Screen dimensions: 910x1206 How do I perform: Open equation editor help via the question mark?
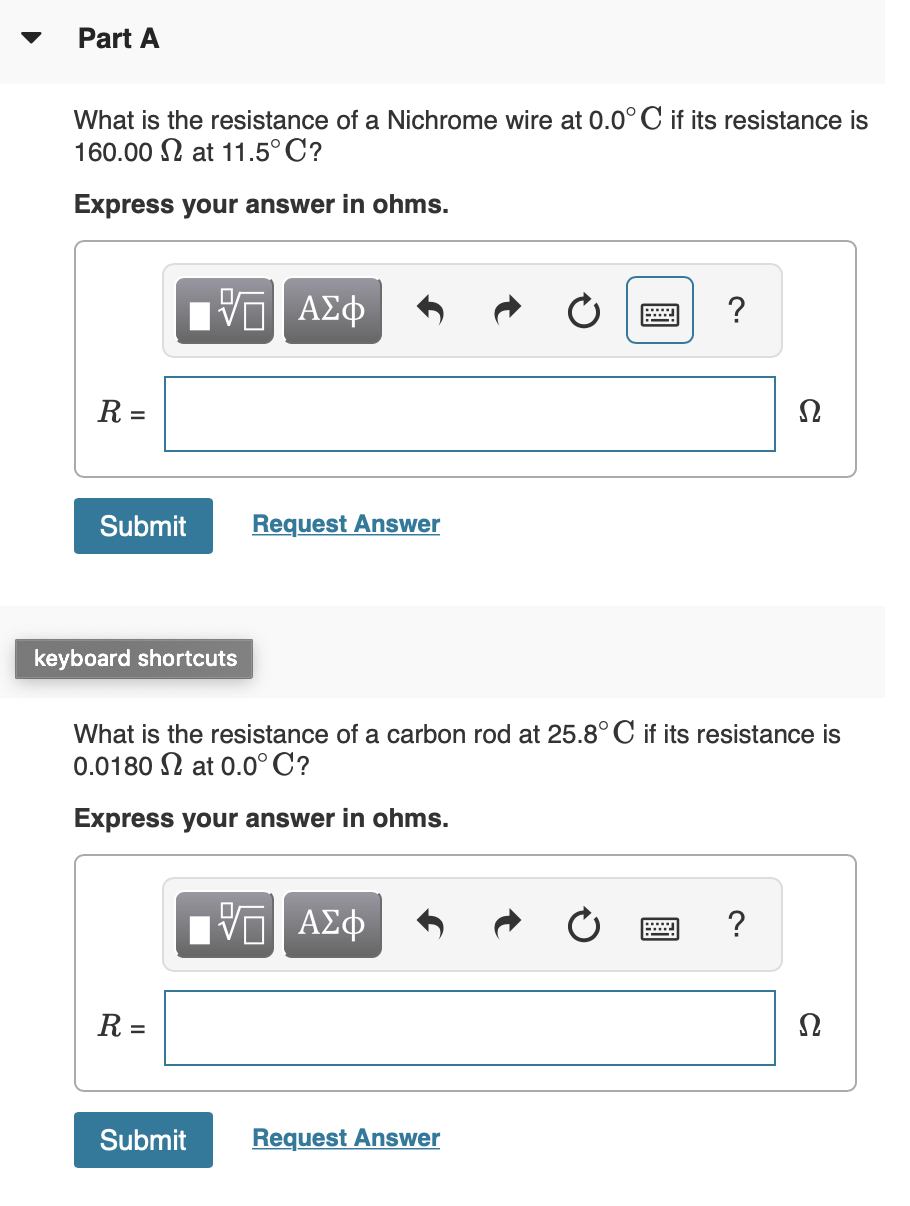[736, 310]
